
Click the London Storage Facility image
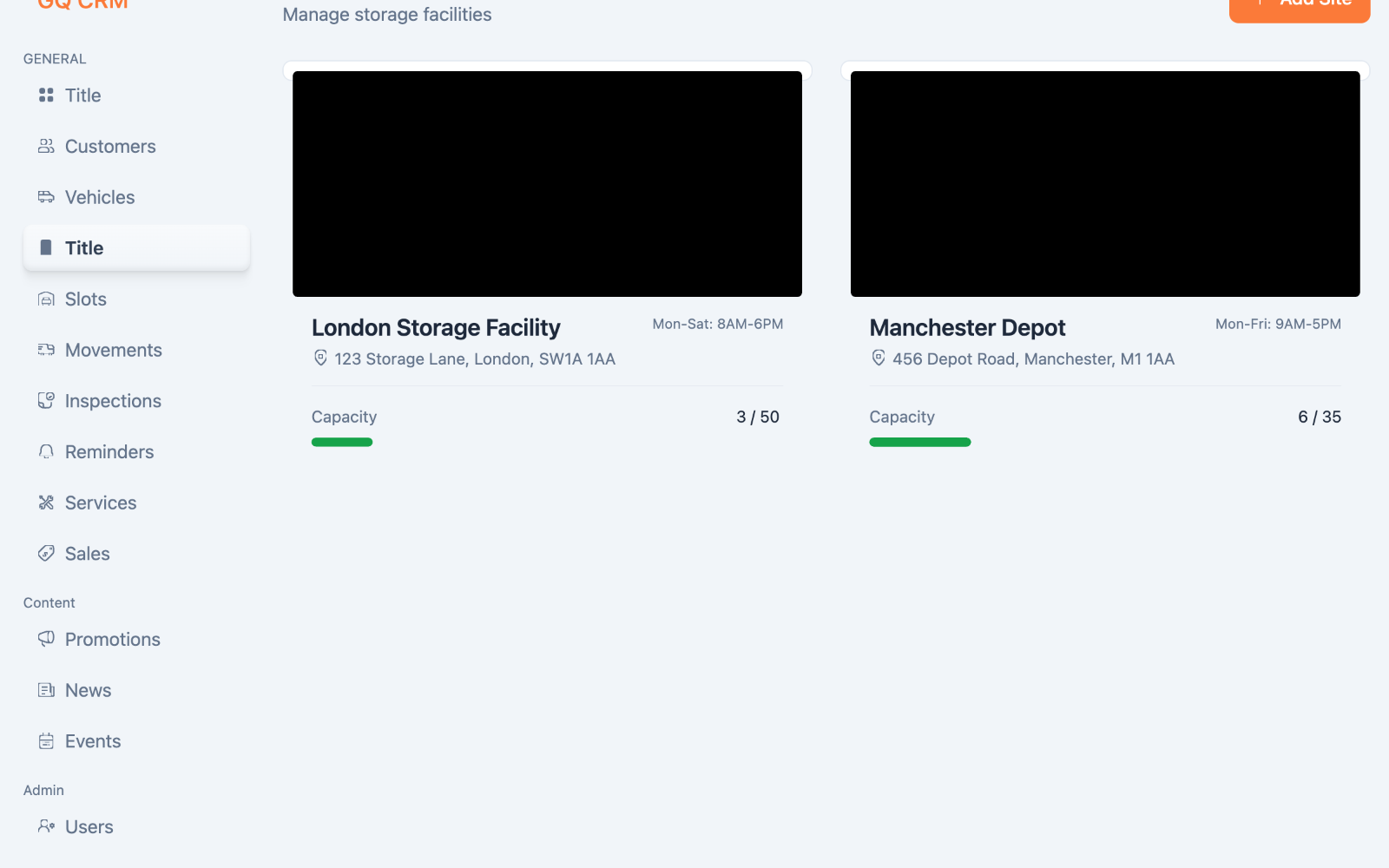[x=547, y=184]
